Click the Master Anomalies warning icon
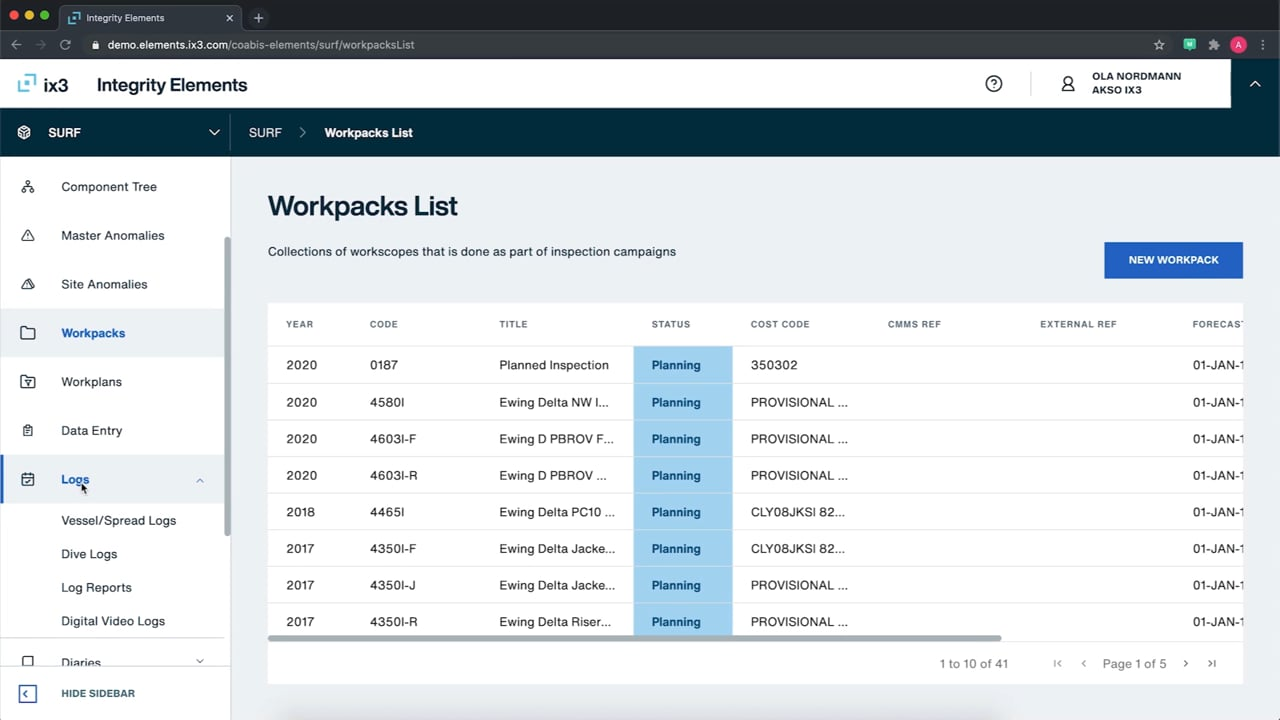Screen dimensions: 1280x720 28,236
